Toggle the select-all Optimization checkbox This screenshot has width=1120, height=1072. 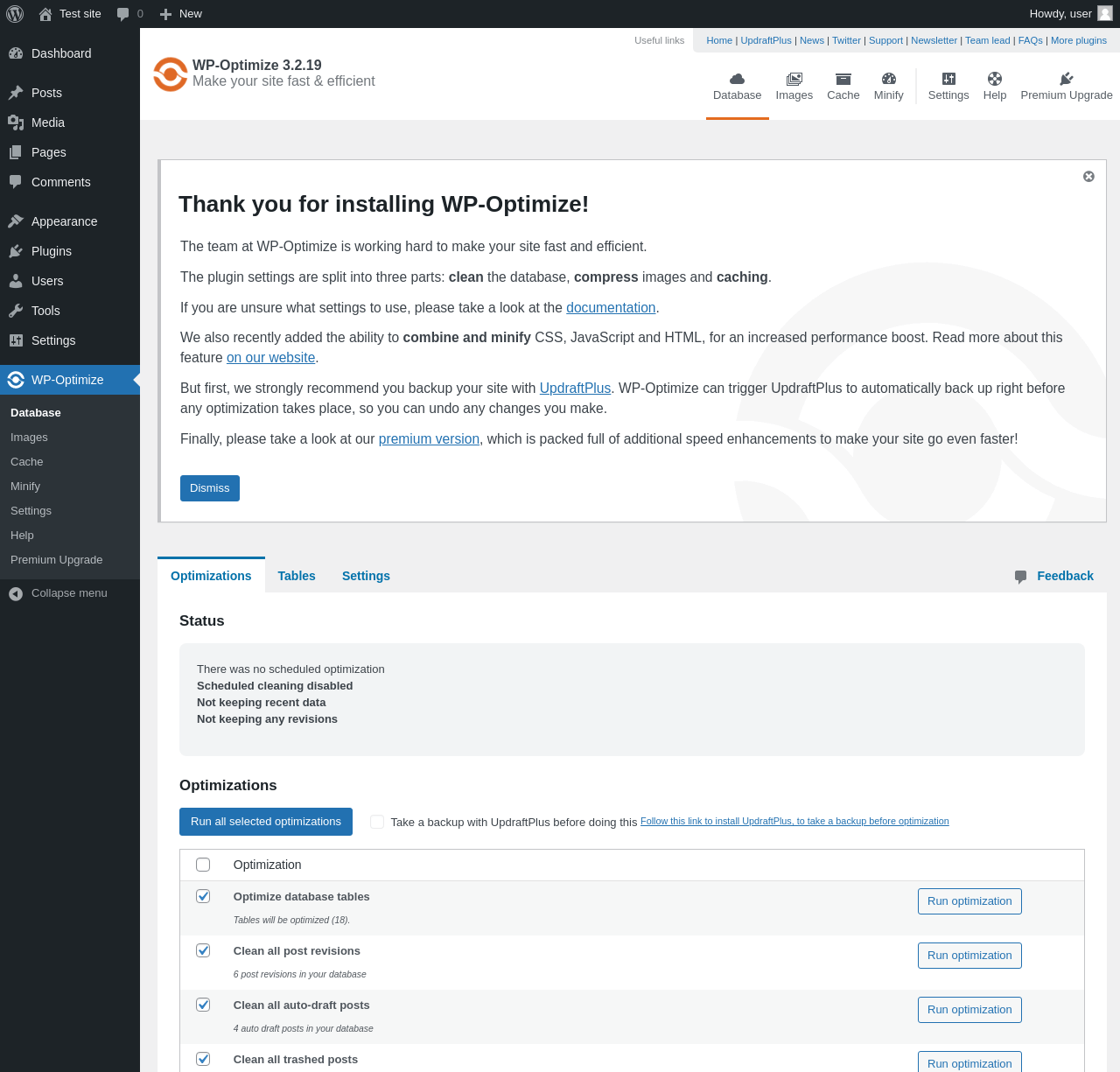[x=203, y=865]
